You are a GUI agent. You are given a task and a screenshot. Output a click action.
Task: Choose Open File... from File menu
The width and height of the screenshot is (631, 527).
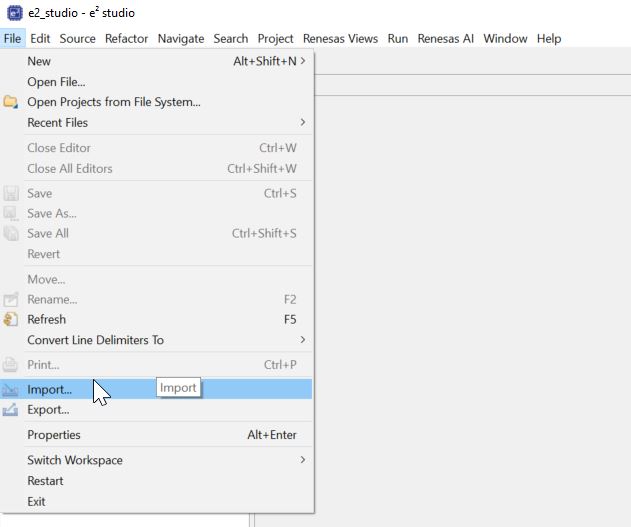click(x=156, y=82)
